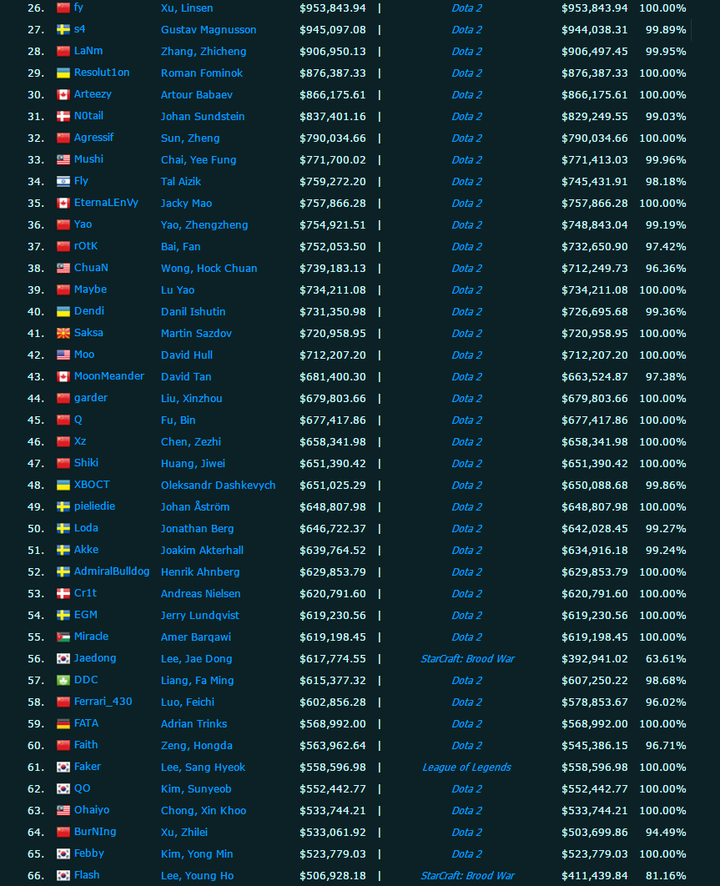Open player profile for LaNm
The image size is (720, 886).
click(x=88, y=51)
